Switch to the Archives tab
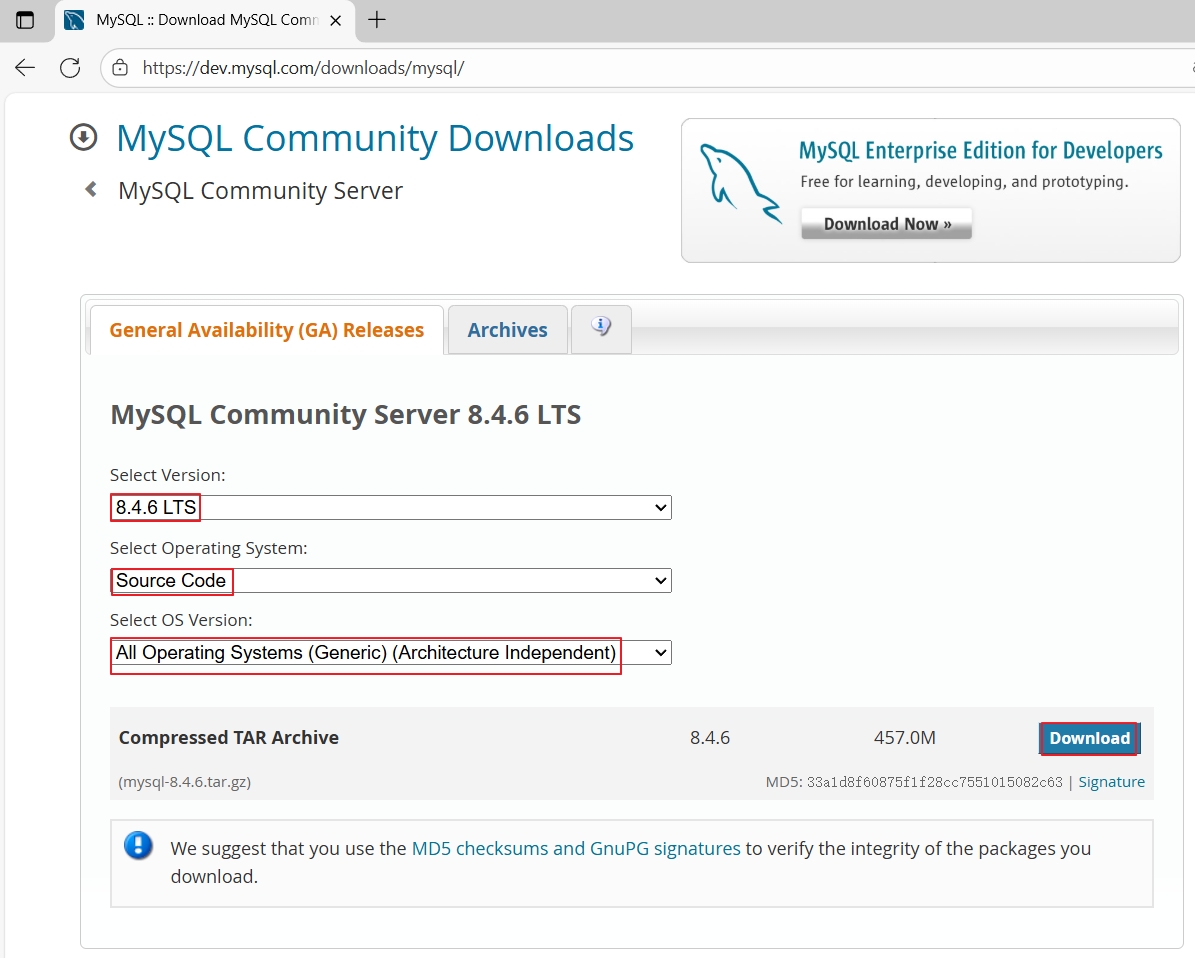Screen dimensions: 1195x958 [x=507, y=330]
